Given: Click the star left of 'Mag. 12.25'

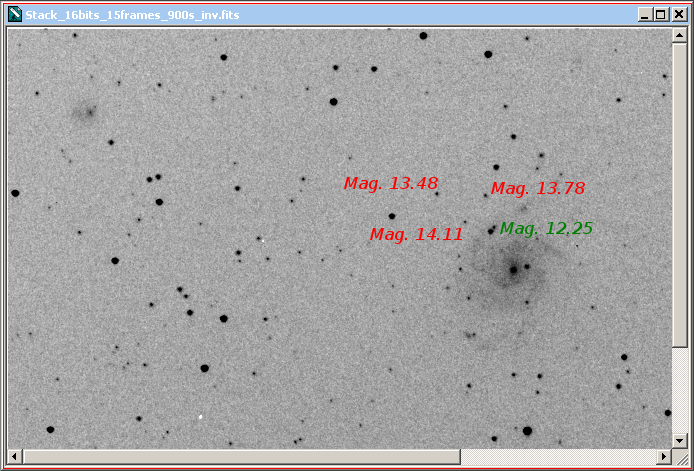Looking at the screenshot, I should [490, 231].
